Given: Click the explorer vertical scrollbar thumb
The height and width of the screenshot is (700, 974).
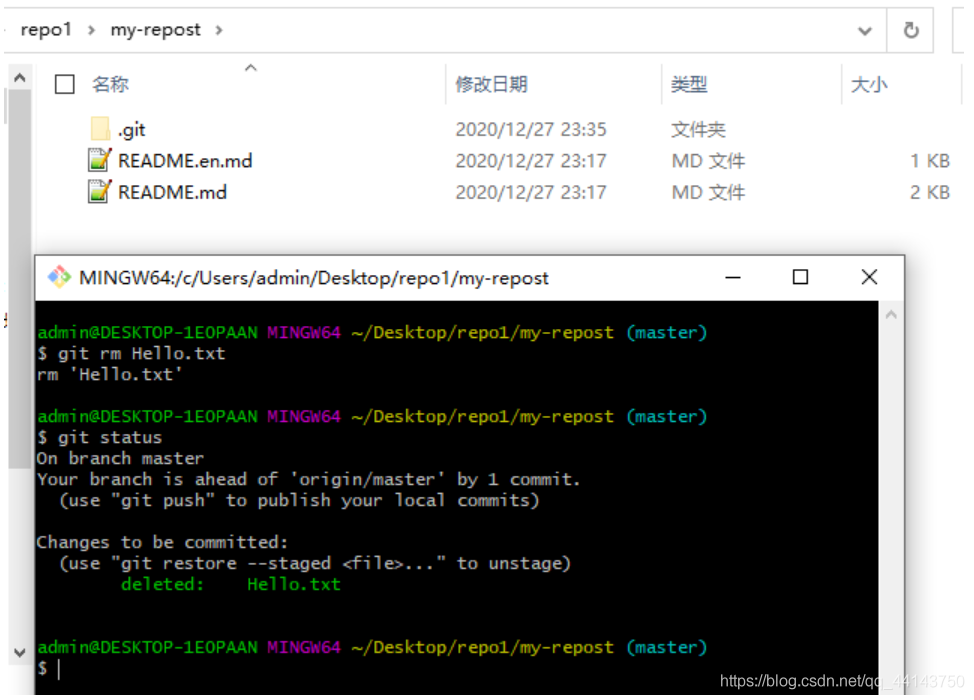Looking at the screenshot, I should pyautogui.click(x=19, y=278).
